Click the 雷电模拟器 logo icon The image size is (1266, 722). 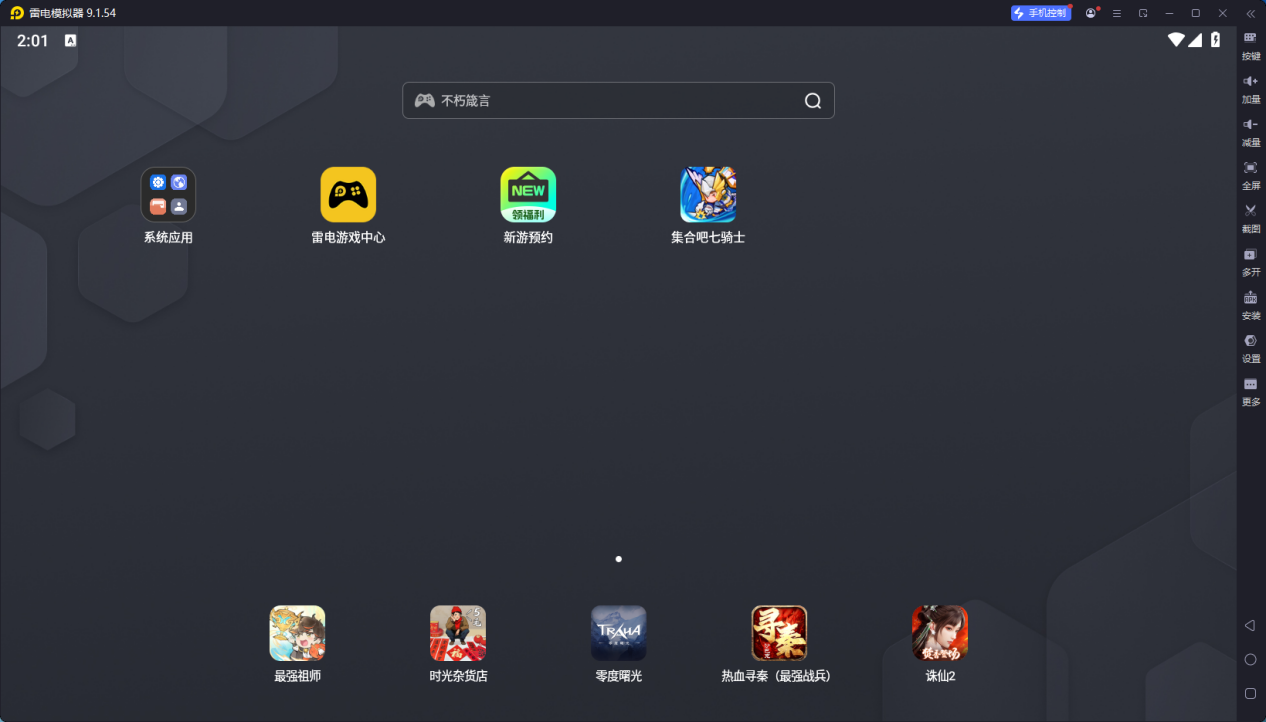click(x=17, y=13)
